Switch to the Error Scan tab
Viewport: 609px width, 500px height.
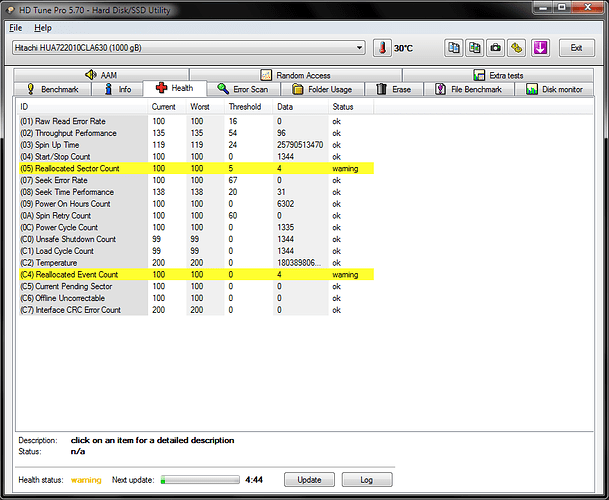point(243,89)
